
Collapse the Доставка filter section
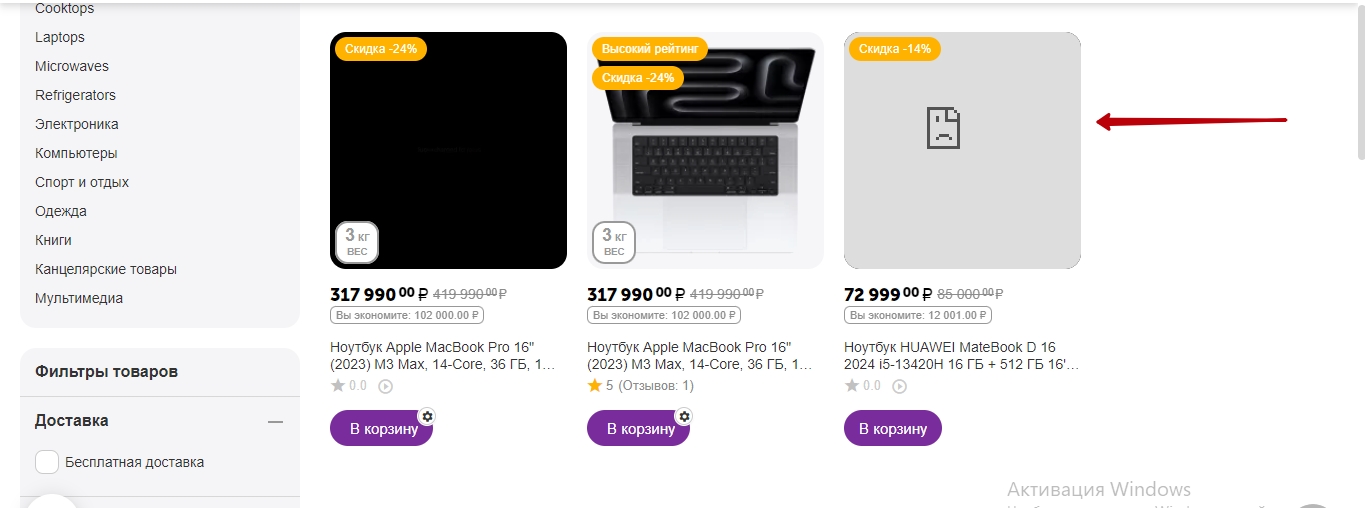click(275, 422)
